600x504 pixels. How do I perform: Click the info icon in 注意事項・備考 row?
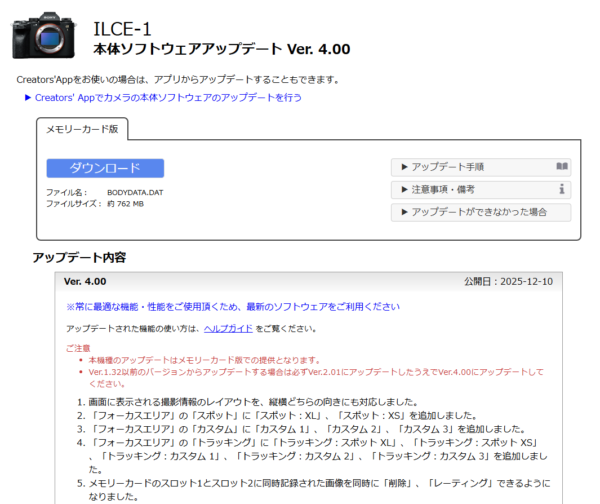(x=562, y=189)
